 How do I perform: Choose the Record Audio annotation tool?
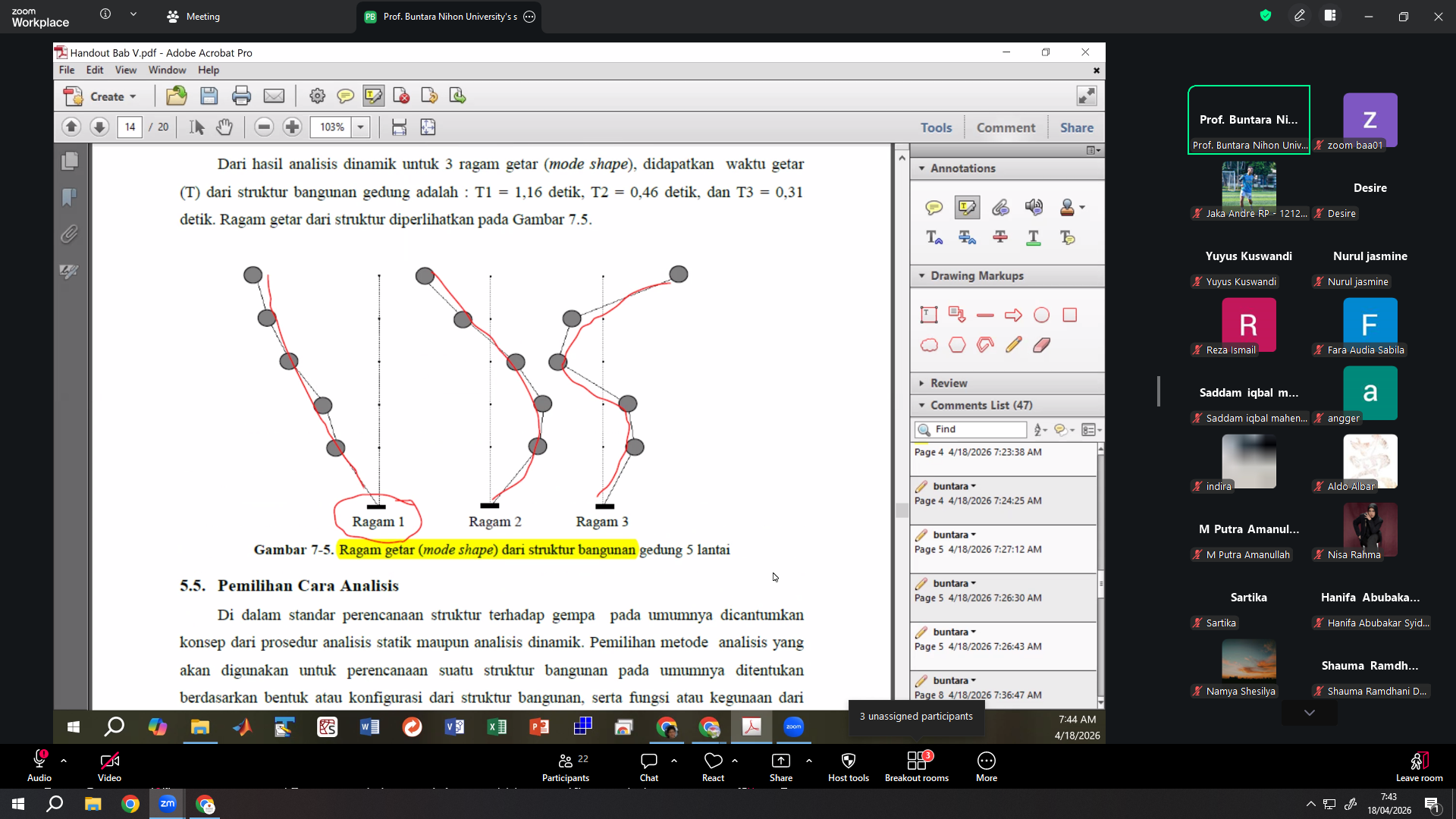(1034, 207)
